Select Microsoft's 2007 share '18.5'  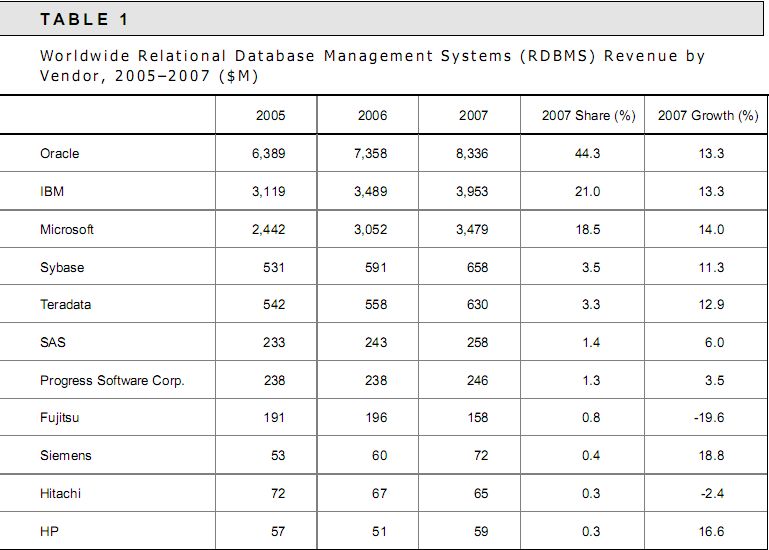(x=588, y=230)
